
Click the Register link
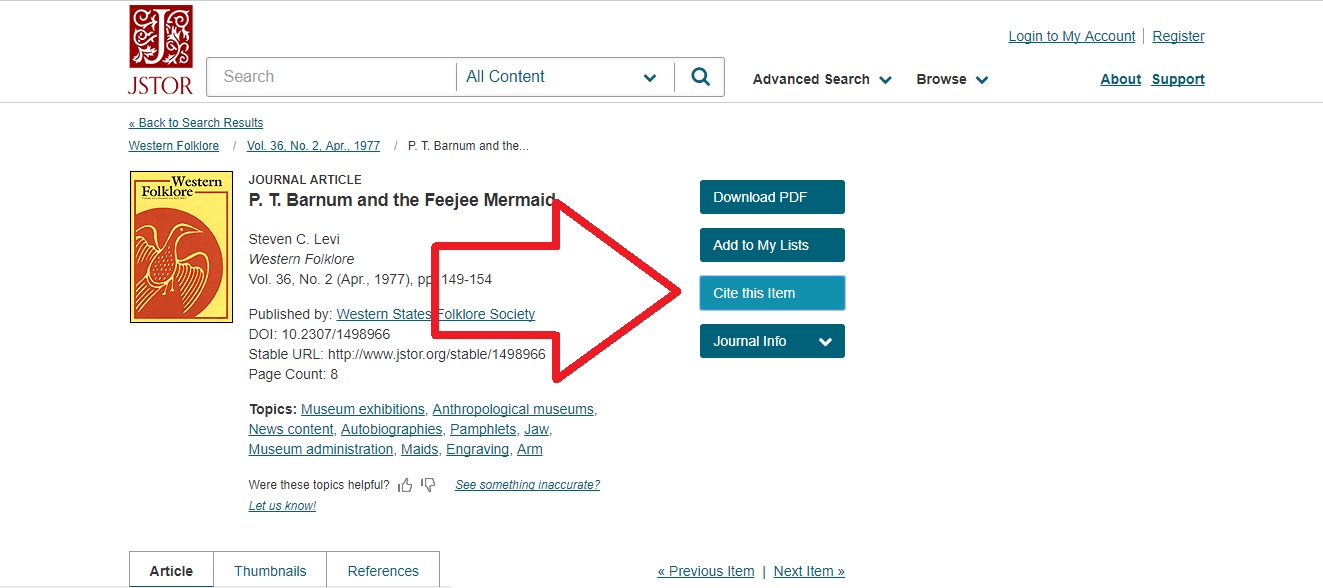click(x=1178, y=36)
